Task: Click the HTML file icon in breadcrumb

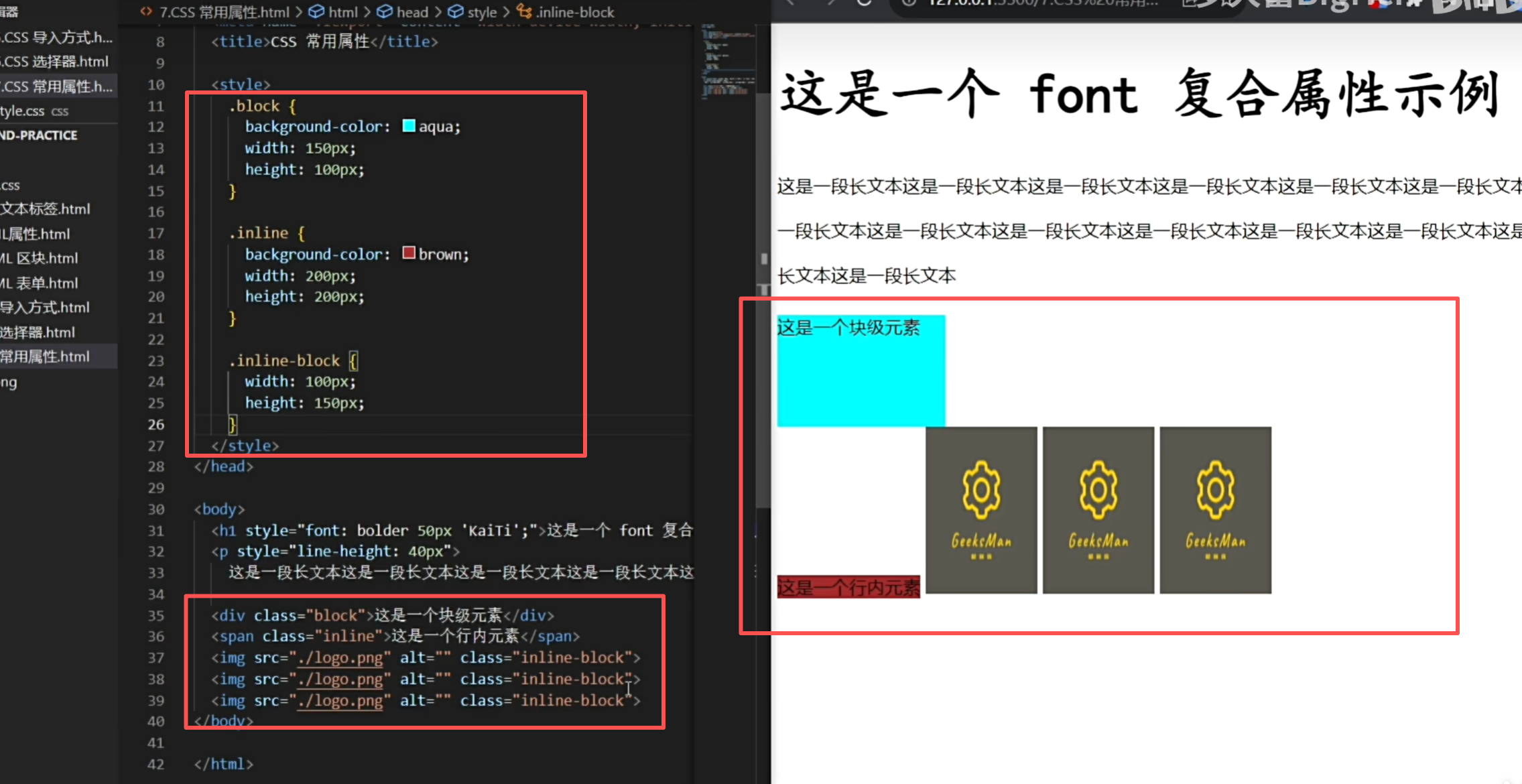Action: click(x=145, y=11)
